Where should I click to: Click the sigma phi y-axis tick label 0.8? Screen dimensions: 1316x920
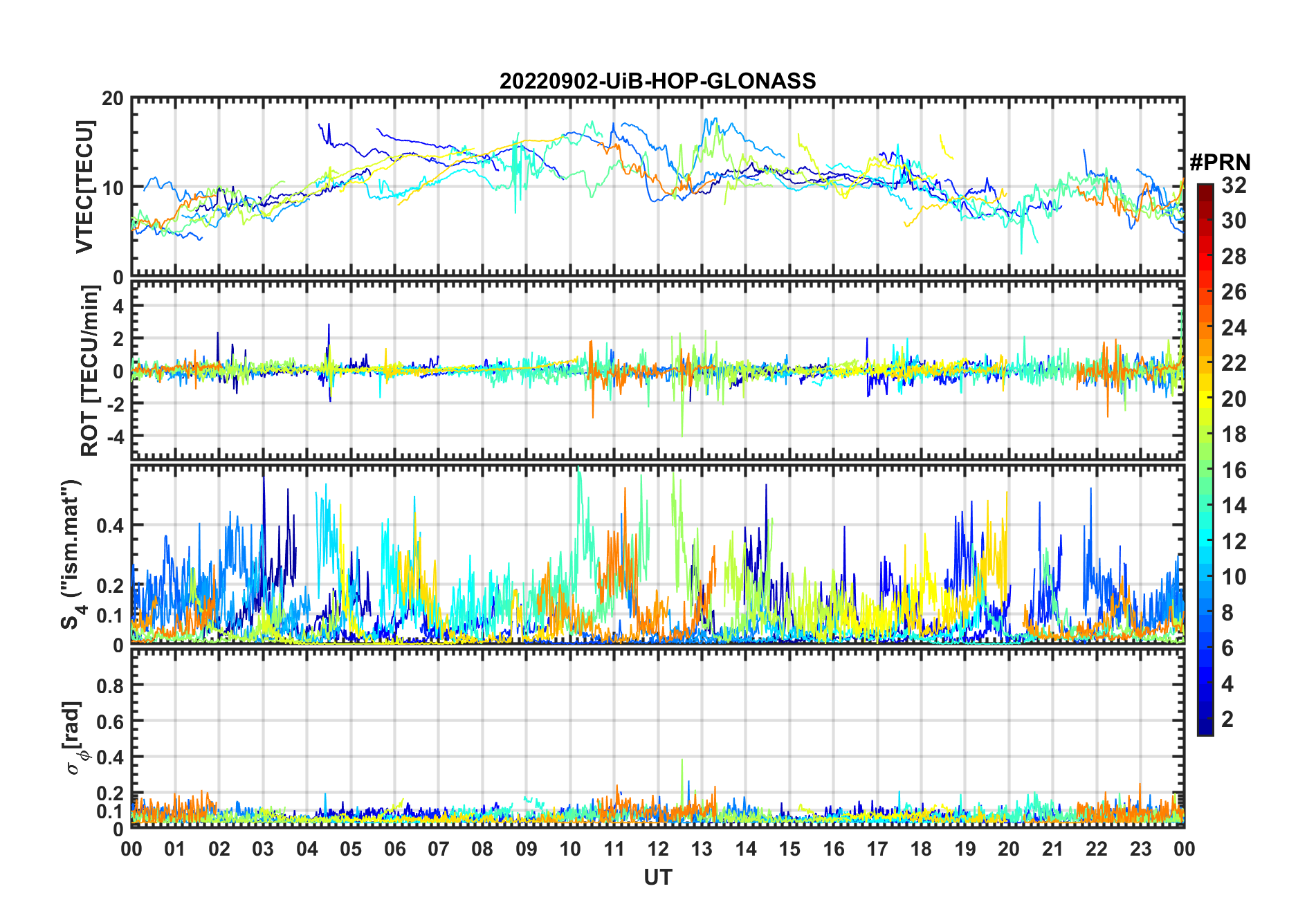(111, 686)
